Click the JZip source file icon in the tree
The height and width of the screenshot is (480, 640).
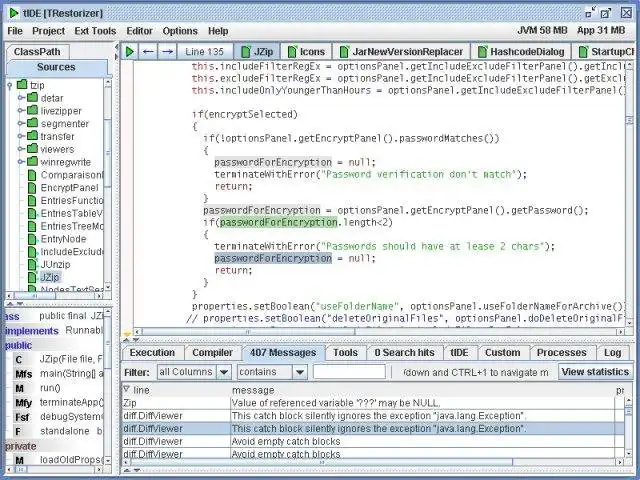32,277
